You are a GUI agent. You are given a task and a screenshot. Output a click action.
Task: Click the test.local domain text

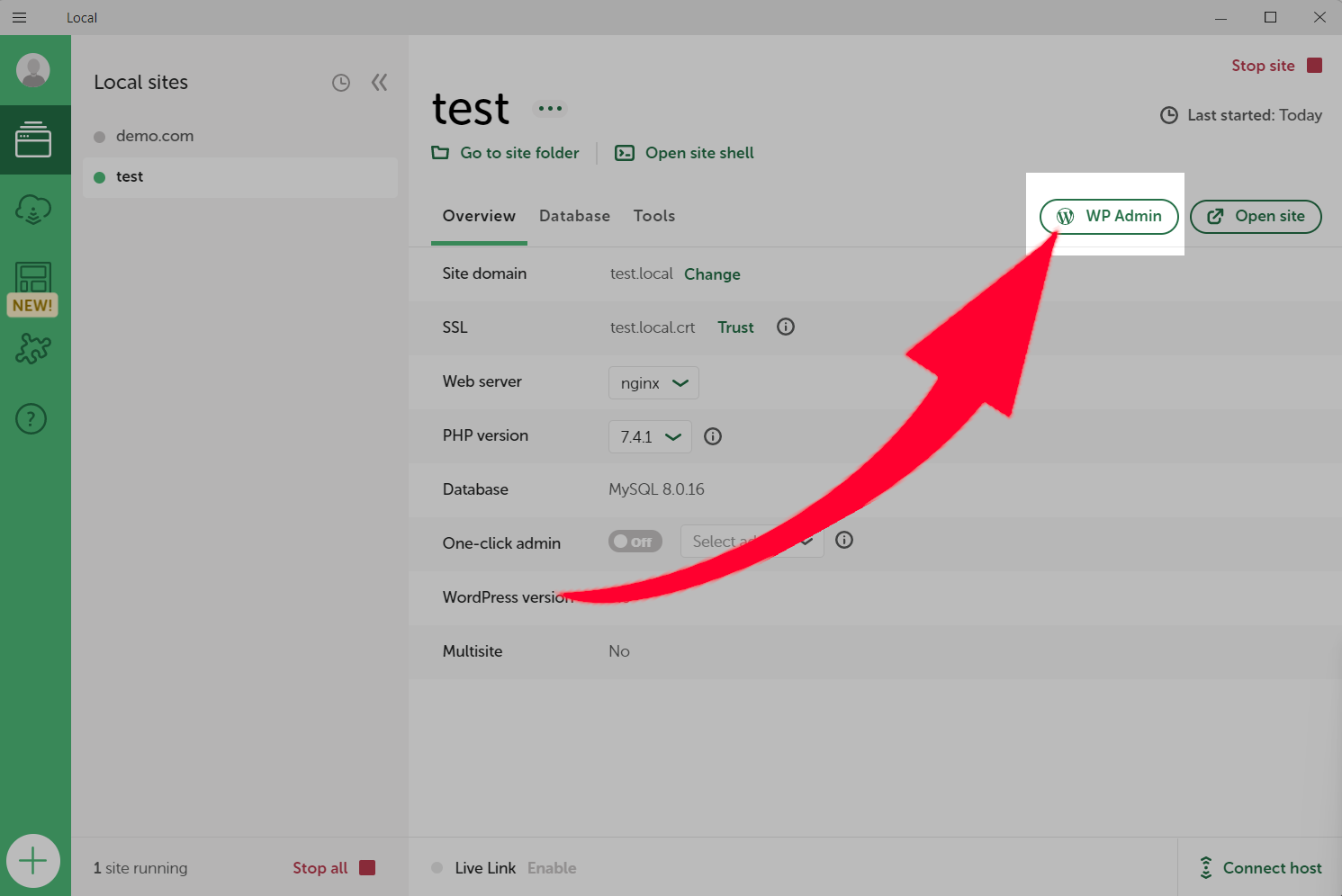point(641,273)
